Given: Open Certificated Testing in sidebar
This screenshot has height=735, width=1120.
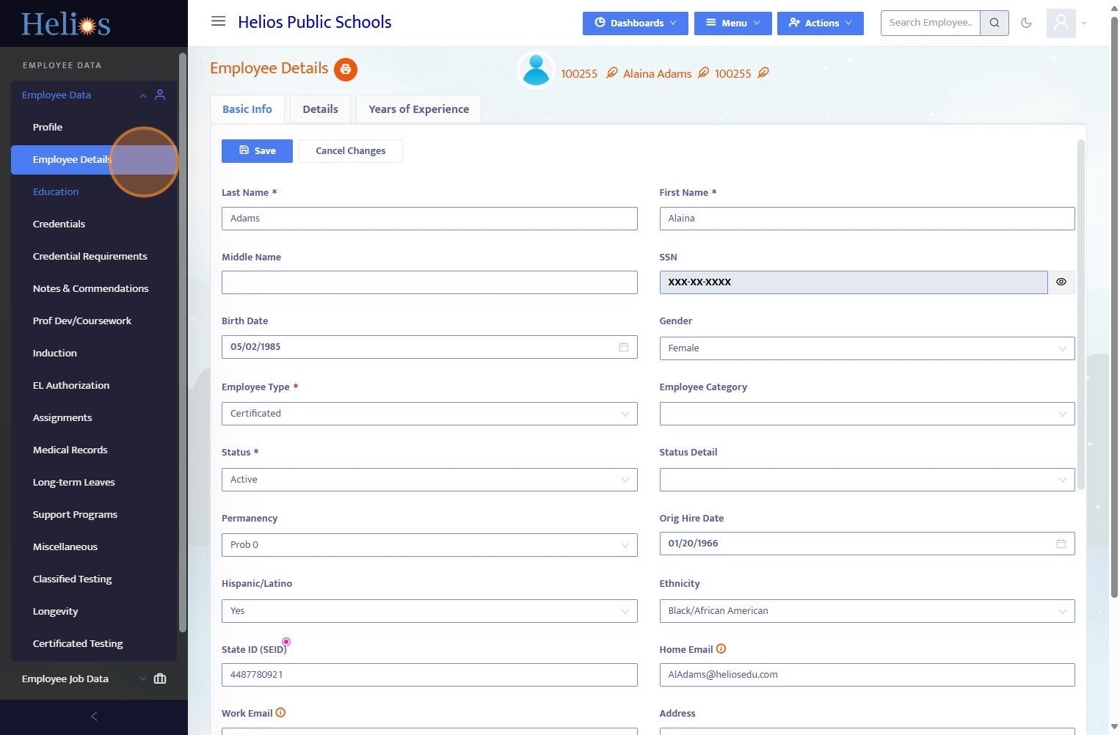Looking at the screenshot, I should pyautogui.click(x=78, y=644).
